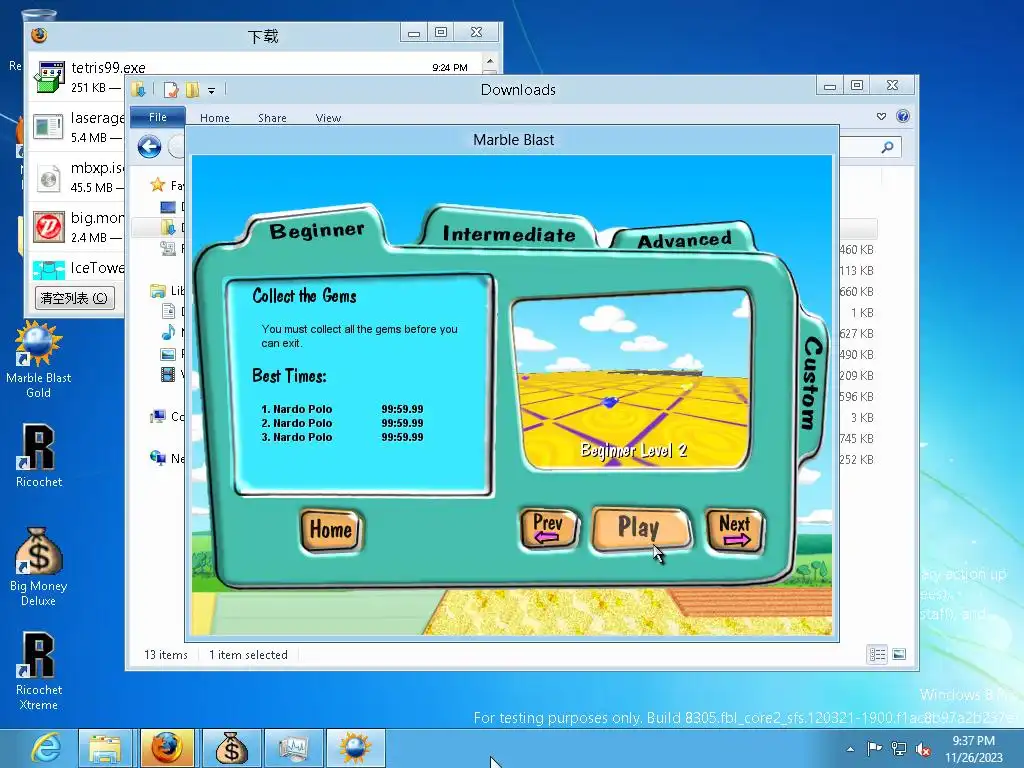Screen dimensions: 1024x768
Task: Select Libraries in the navigation pane
Action: (157, 291)
